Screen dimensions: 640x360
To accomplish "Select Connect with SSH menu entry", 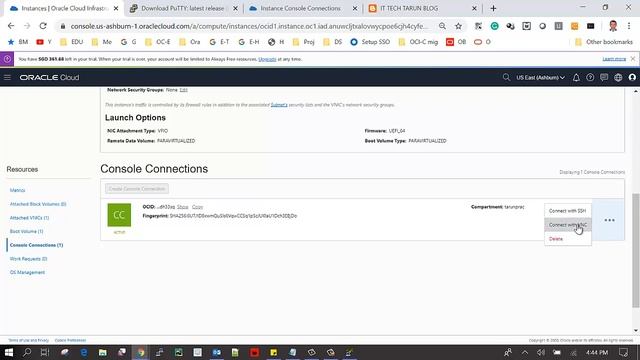I will tap(567, 211).
